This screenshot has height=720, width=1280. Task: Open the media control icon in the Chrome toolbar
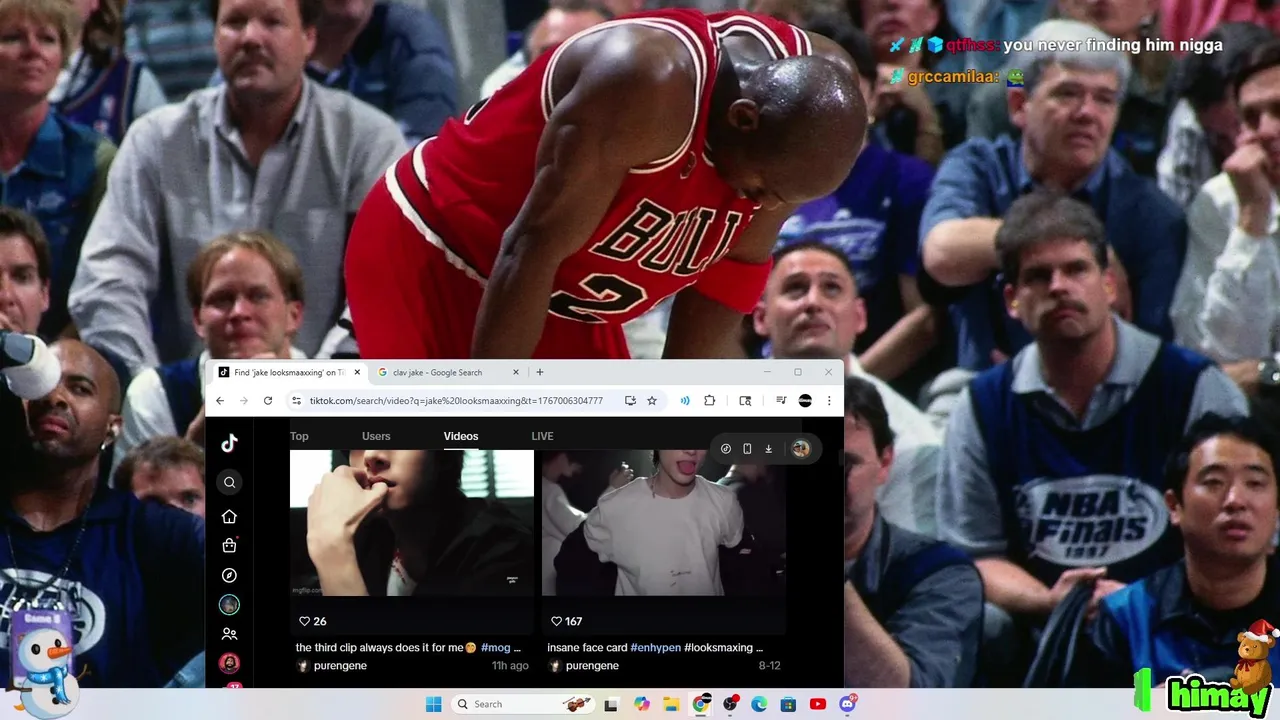(x=781, y=400)
